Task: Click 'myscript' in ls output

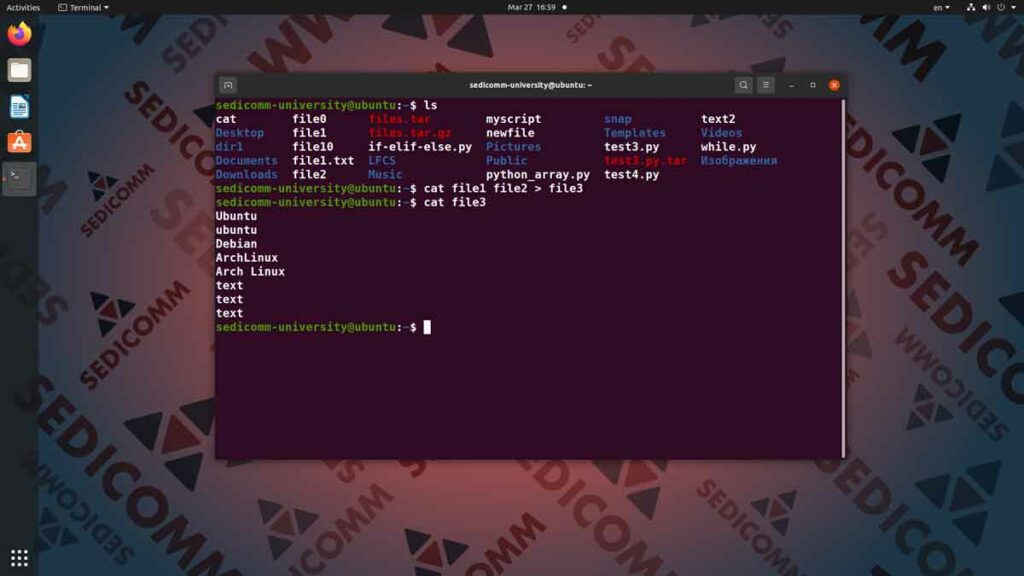Action: 513,119
